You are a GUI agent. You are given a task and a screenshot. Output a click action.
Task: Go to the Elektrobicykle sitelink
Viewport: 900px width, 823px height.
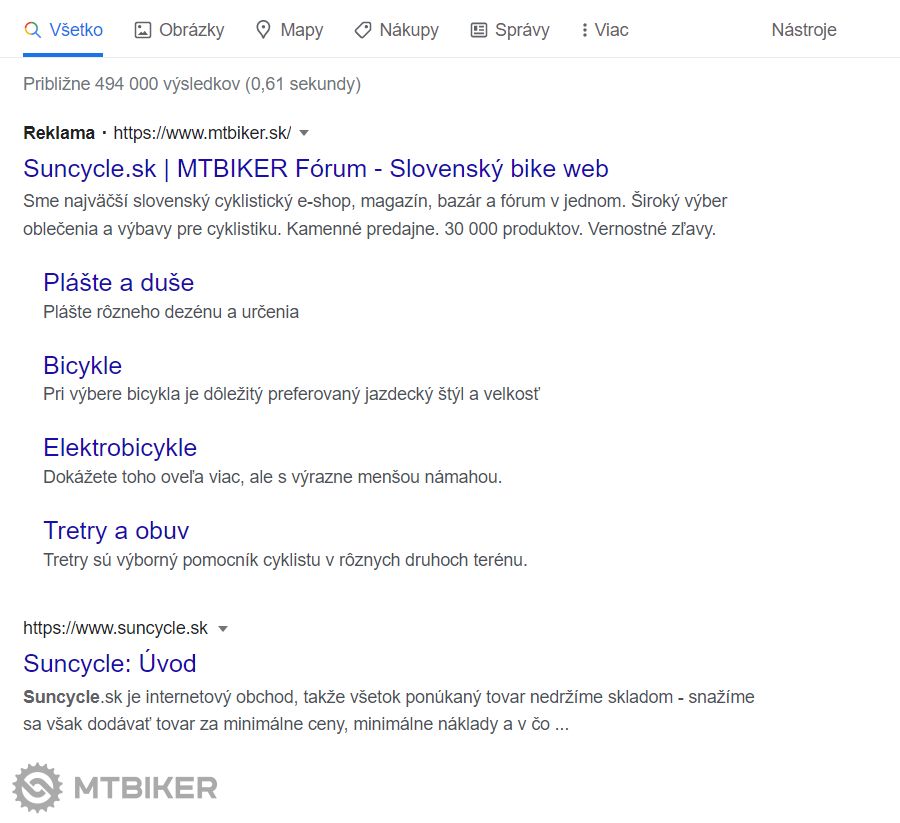pos(120,447)
